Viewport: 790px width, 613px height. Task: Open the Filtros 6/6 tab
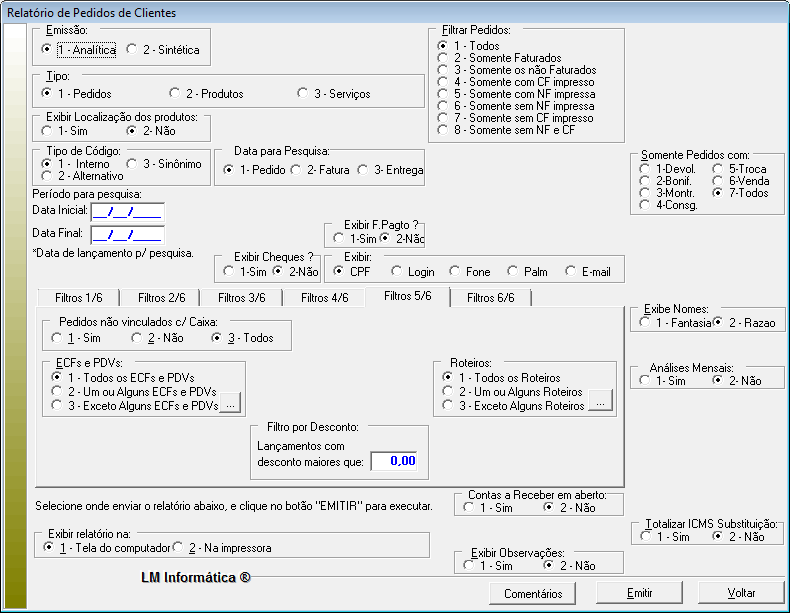(x=490, y=297)
